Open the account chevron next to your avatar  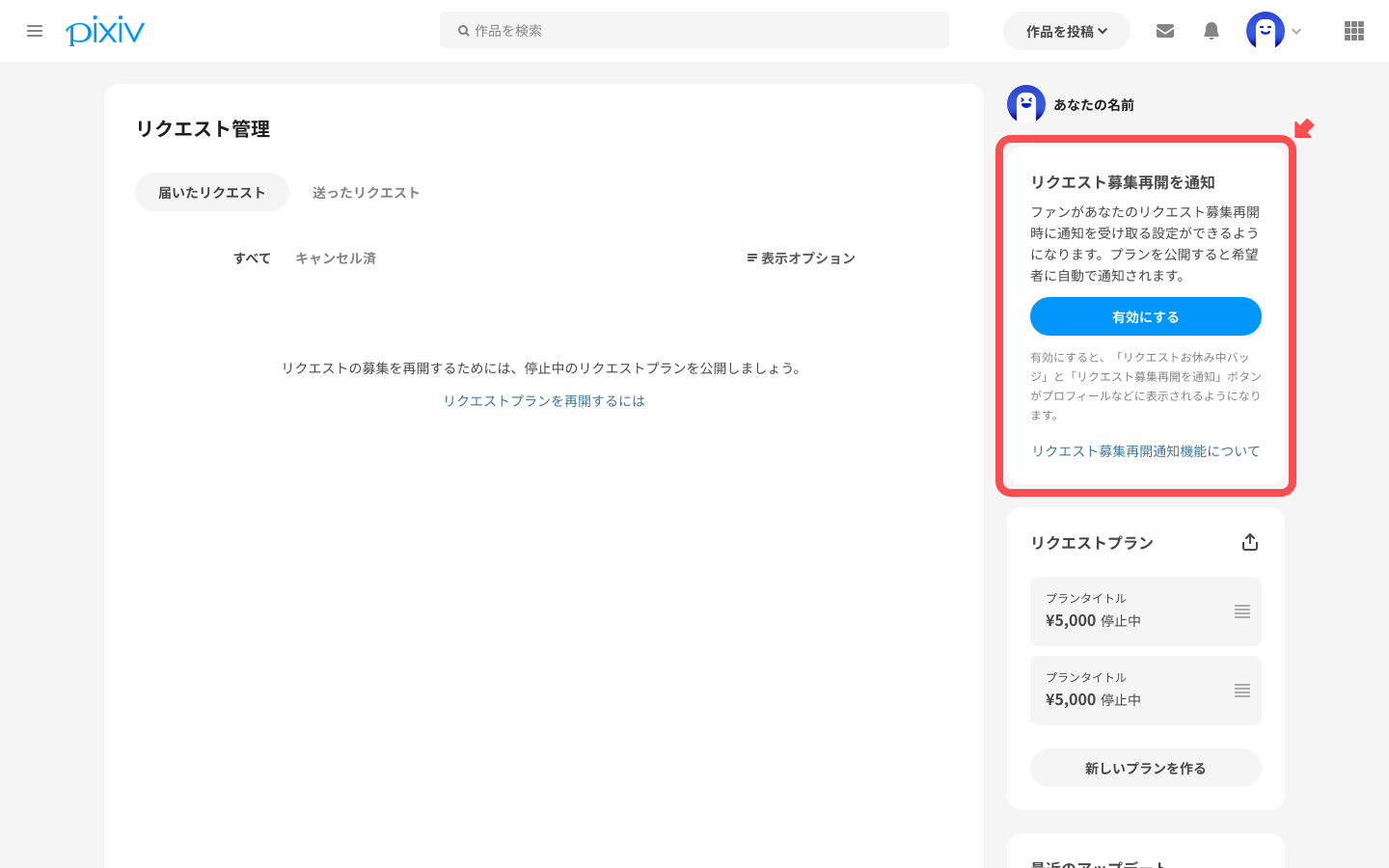(x=1296, y=30)
